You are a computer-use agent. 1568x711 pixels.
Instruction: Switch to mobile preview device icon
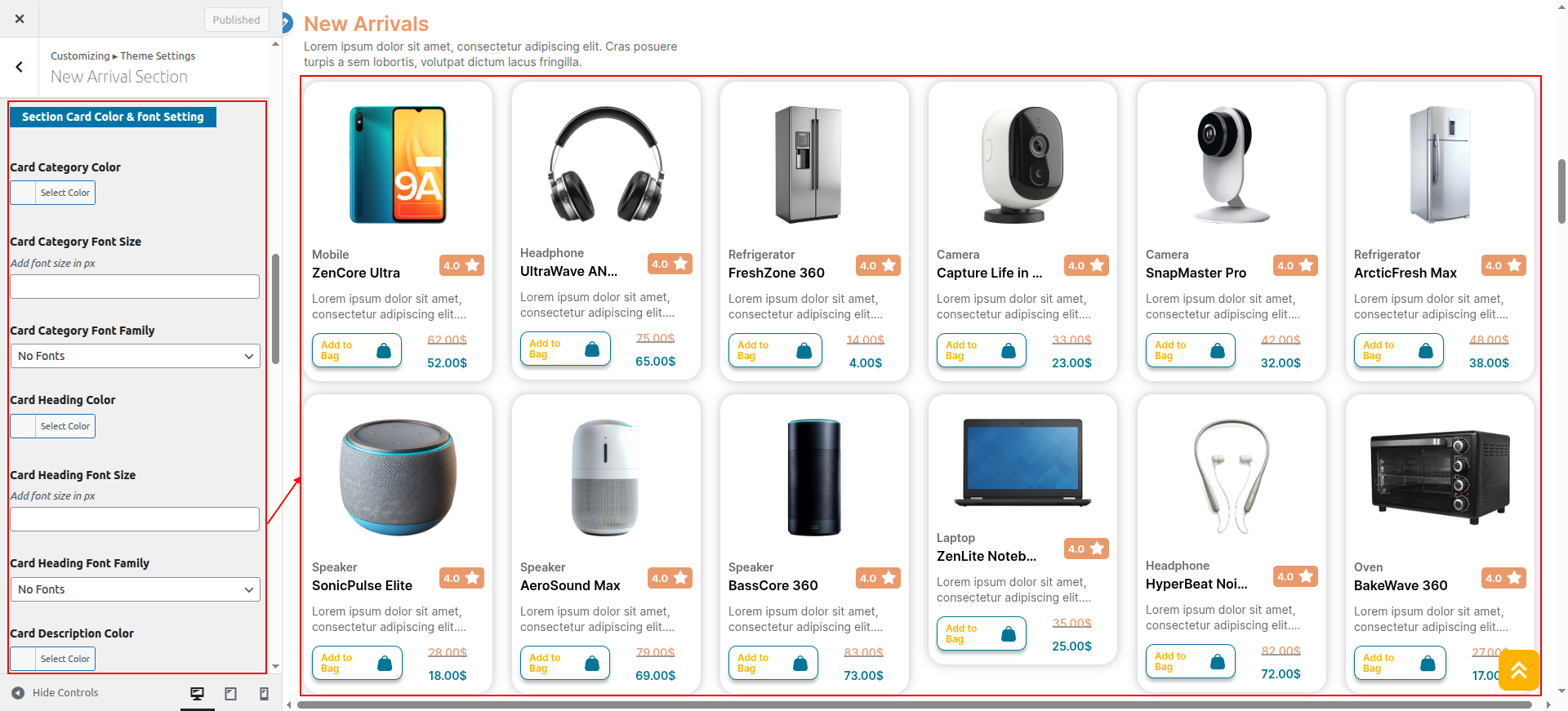(x=264, y=693)
